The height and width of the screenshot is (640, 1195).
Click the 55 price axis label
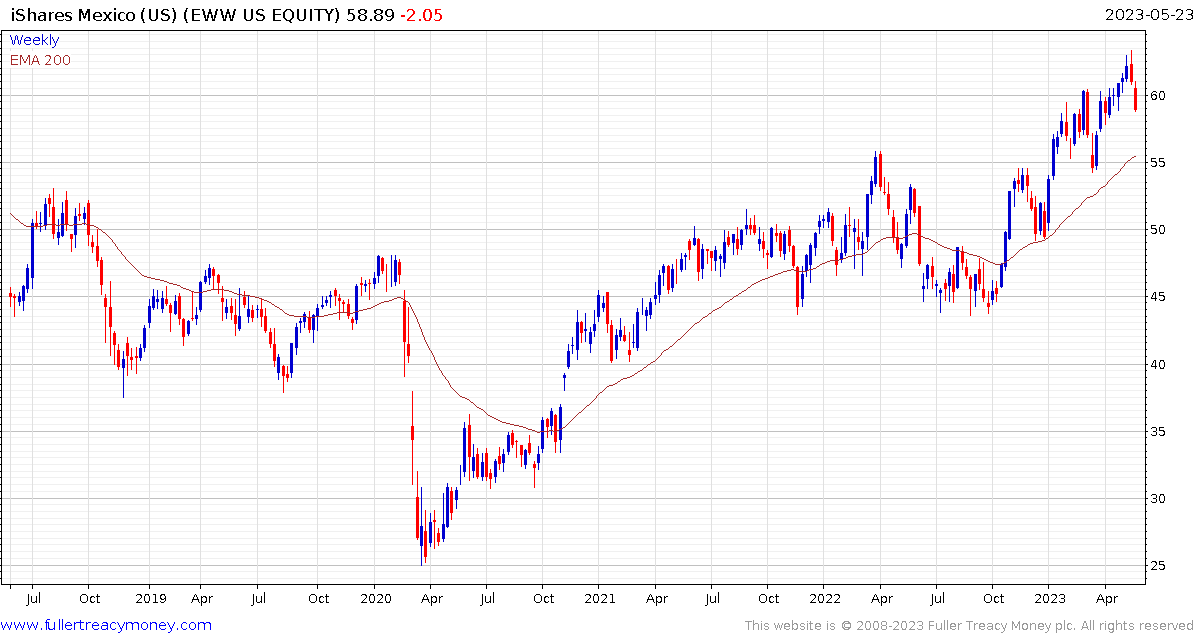(x=1159, y=162)
